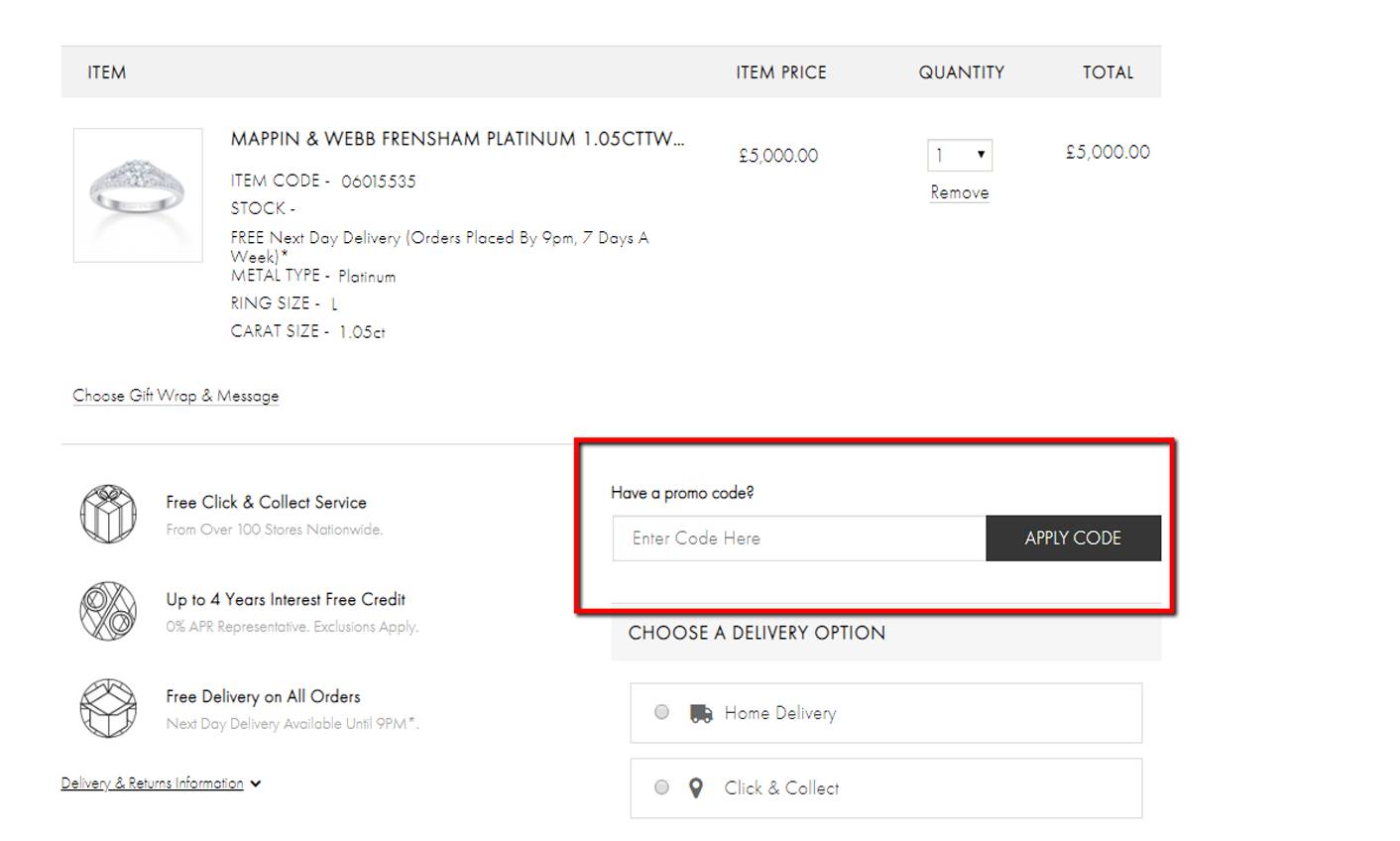
Task: Click the Frensham ring product thumbnail
Action: [137, 194]
